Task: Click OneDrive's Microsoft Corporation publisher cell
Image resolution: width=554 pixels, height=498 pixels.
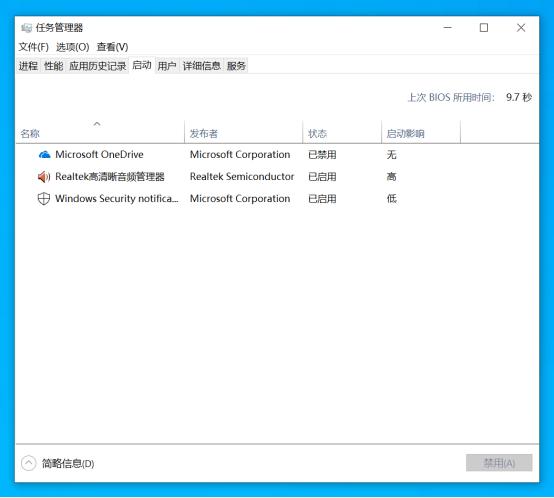Action: click(x=240, y=155)
